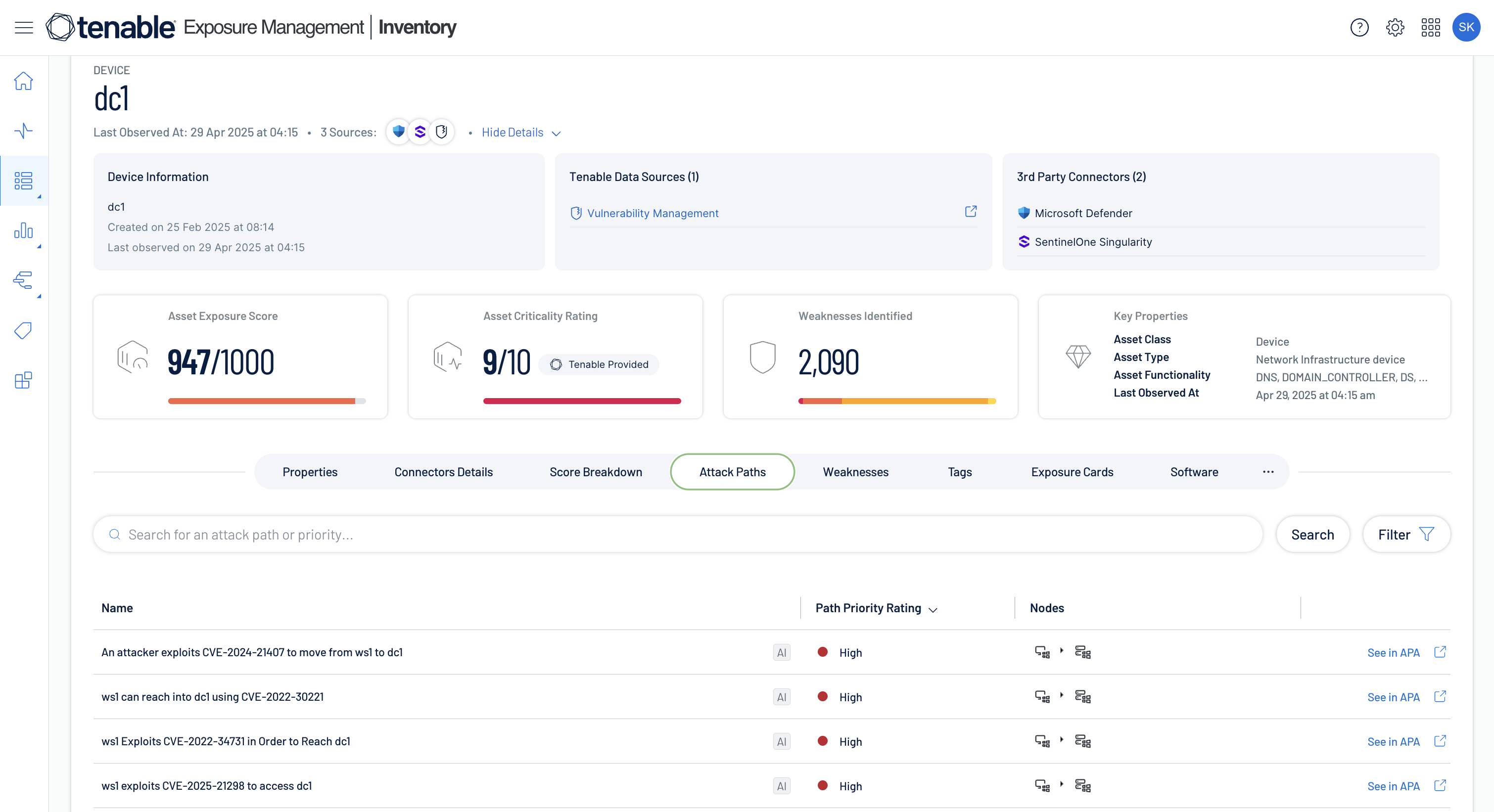Click the SentinelOne source badge icon
Screen dimensions: 1494x812
tap(420, 132)
